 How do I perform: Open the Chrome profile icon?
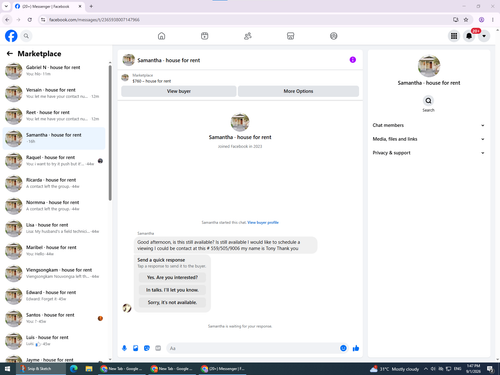pos(481,20)
